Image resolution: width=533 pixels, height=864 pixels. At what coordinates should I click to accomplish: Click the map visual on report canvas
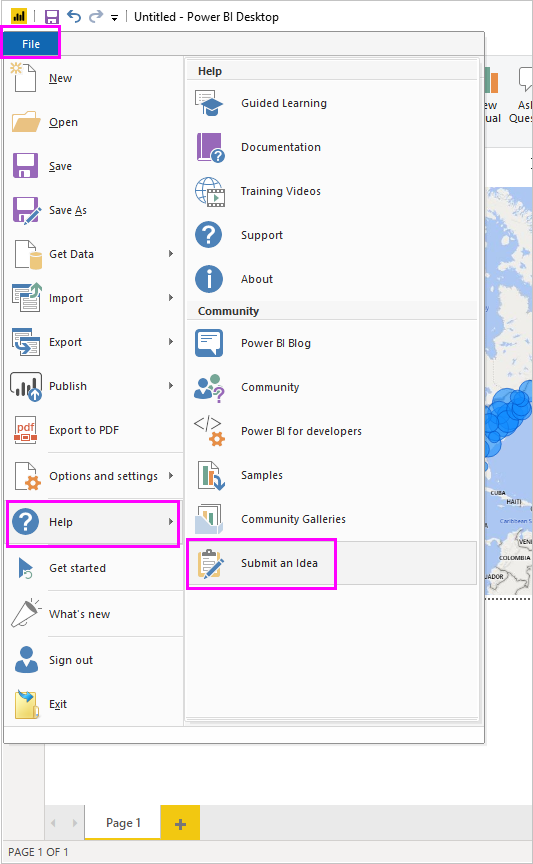coord(509,391)
